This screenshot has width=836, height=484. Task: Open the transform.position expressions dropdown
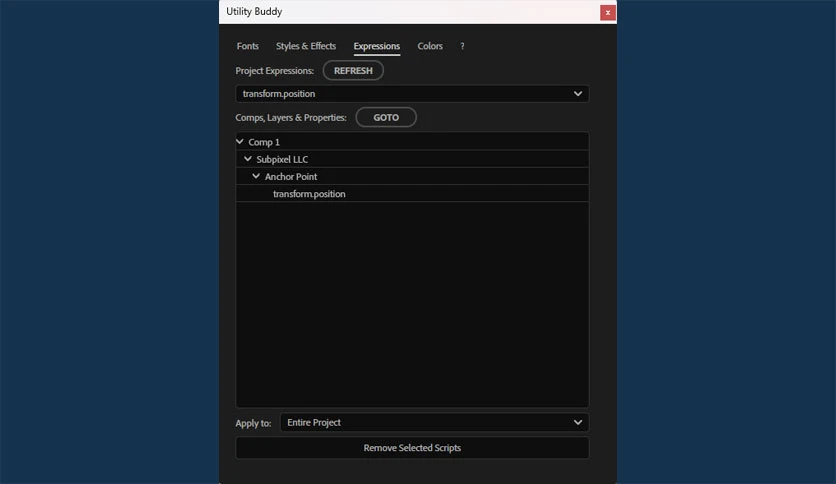(x=412, y=94)
